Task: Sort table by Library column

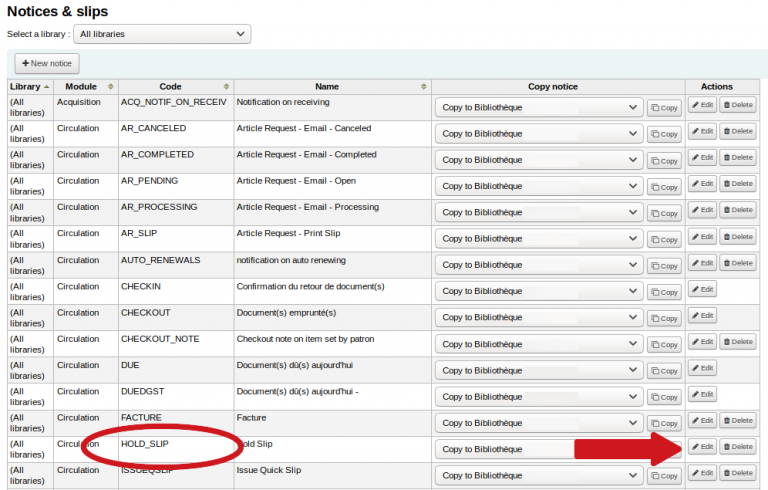Action: coord(30,87)
